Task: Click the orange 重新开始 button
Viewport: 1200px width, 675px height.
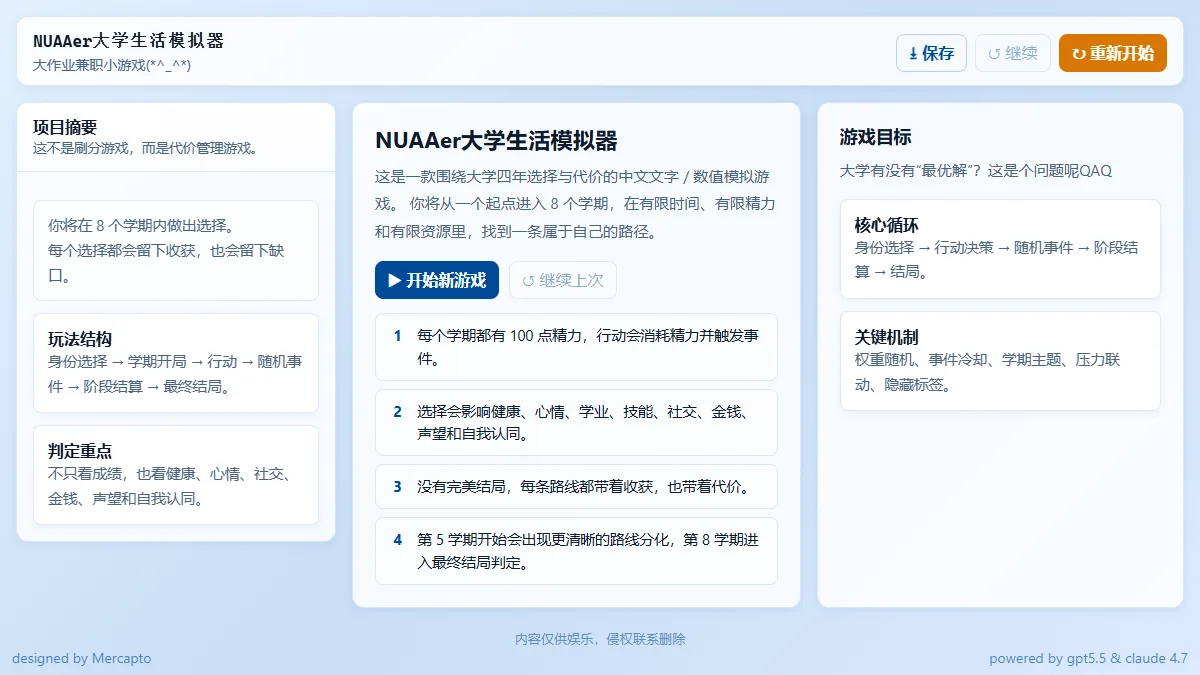Action: click(x=1113, y=53)
